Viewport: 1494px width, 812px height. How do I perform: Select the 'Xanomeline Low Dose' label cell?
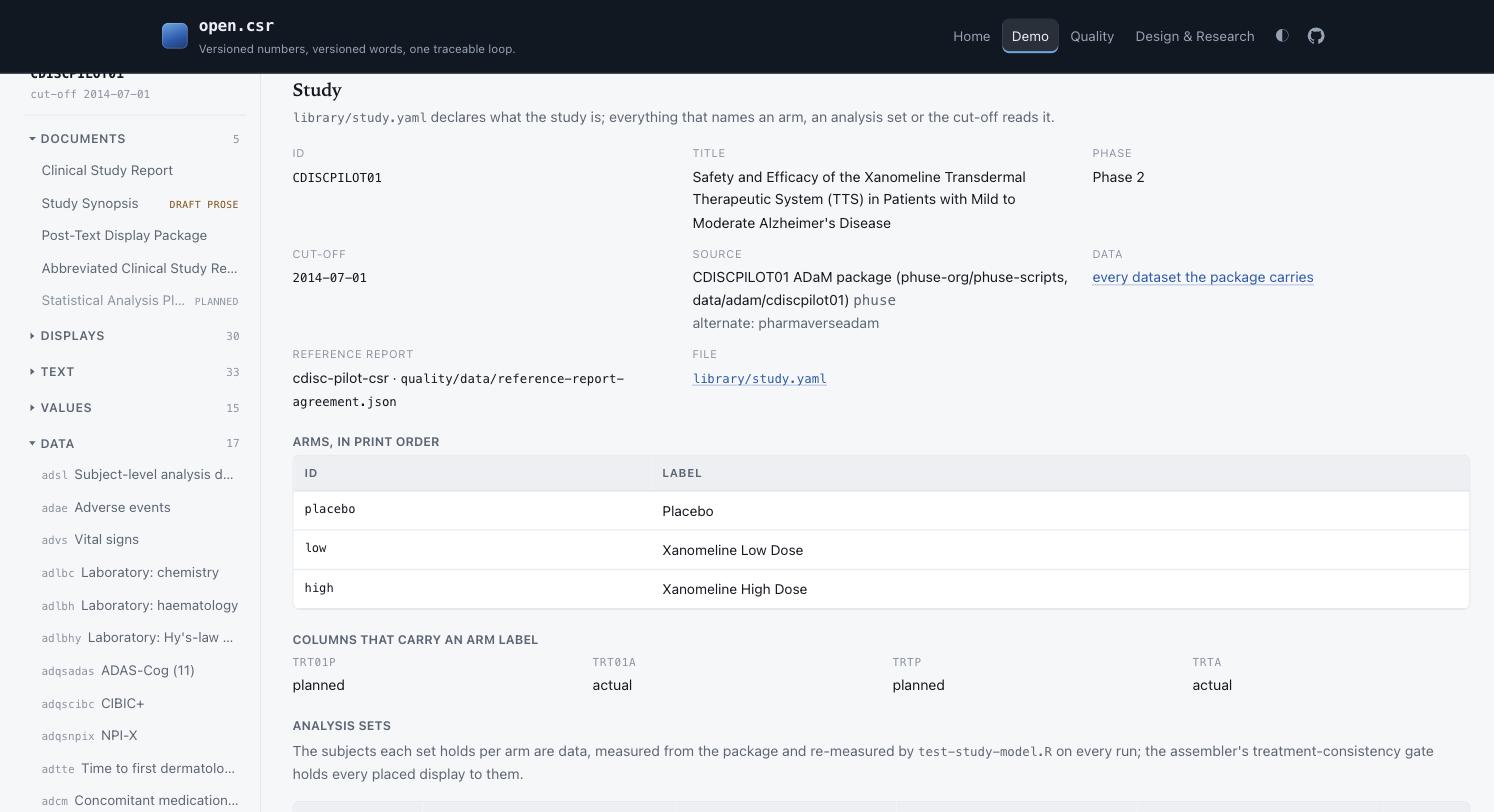(1060, 550)
